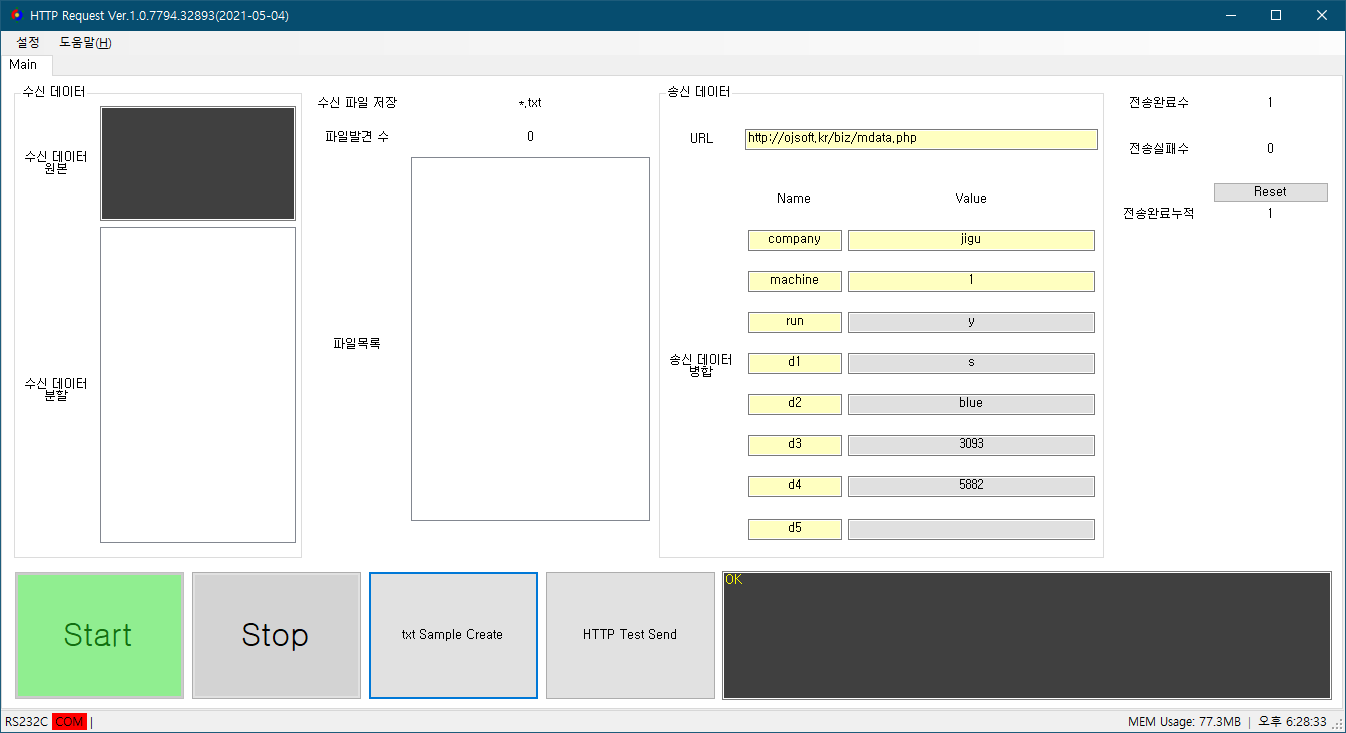Maximize the HTTP Request window

click(x=1276, y=15)
